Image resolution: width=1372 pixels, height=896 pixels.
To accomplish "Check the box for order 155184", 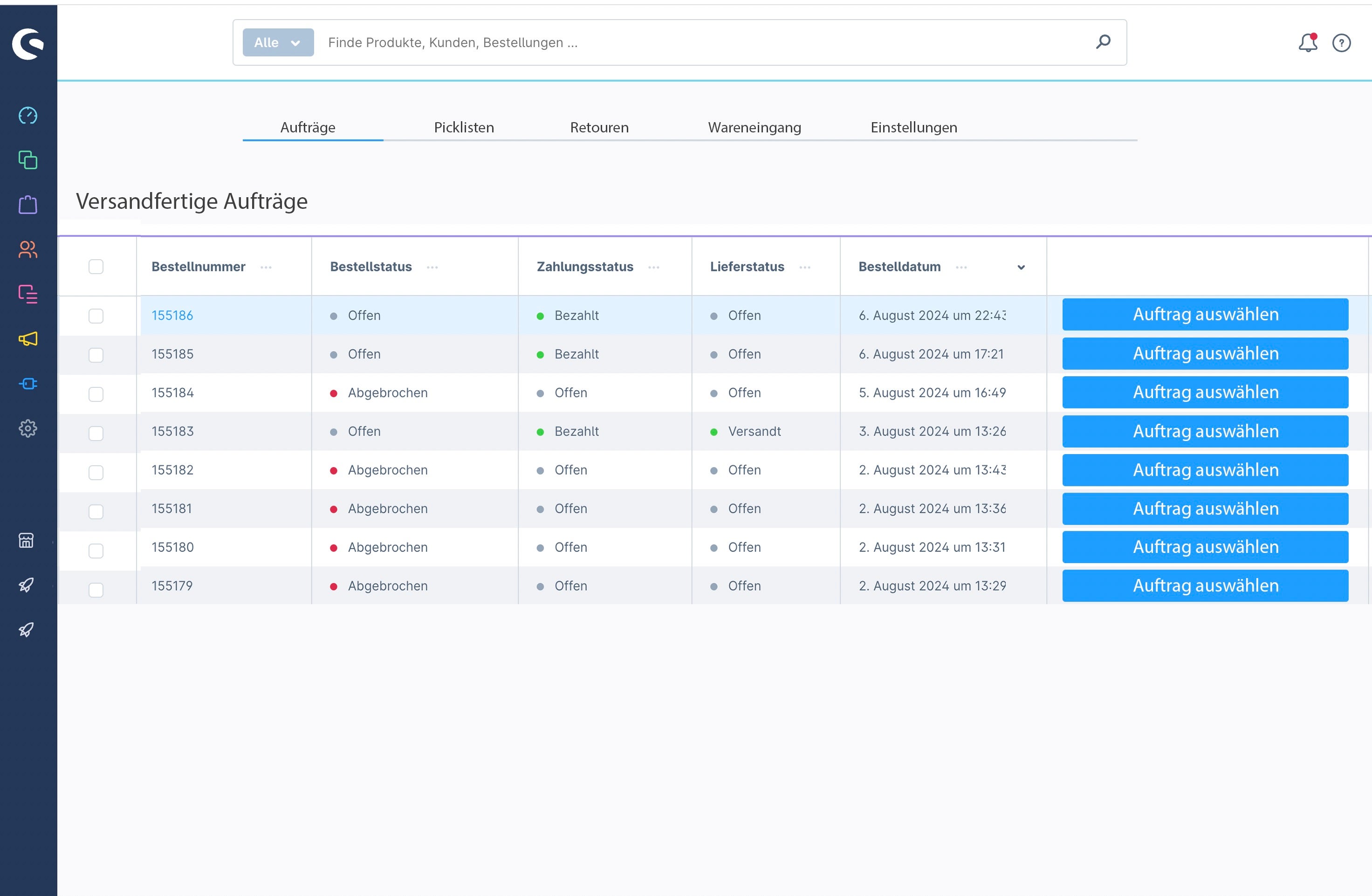I will pyautogui.click(x=96, y=394).
